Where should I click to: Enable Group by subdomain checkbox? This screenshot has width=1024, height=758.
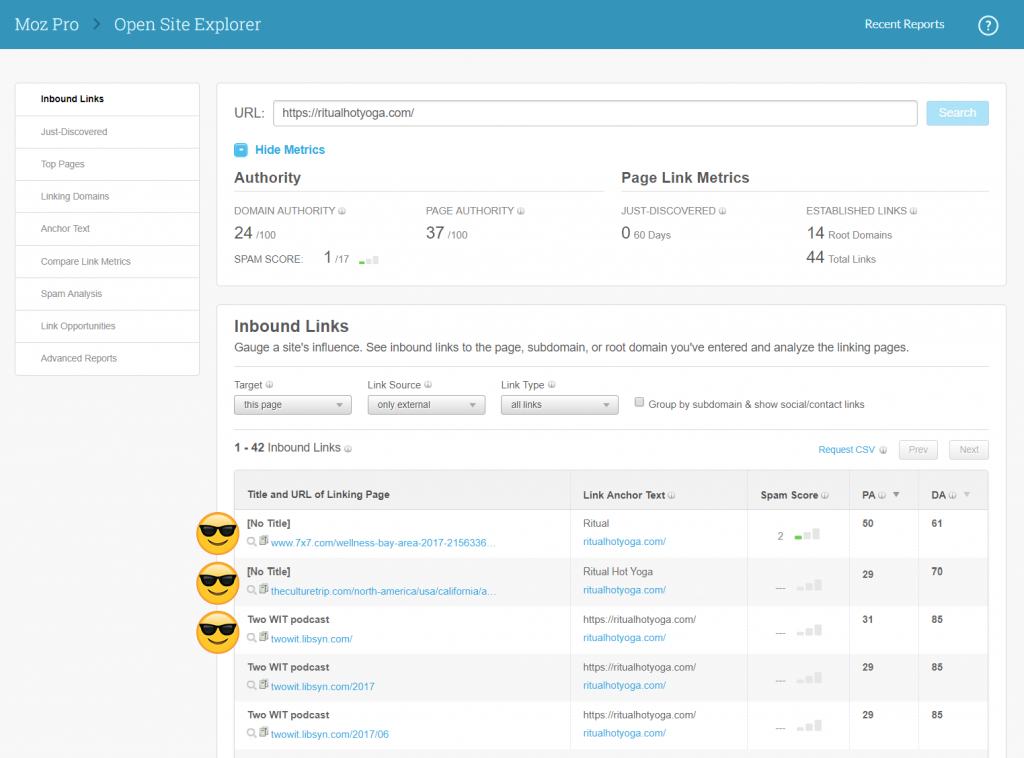point(640,403)
